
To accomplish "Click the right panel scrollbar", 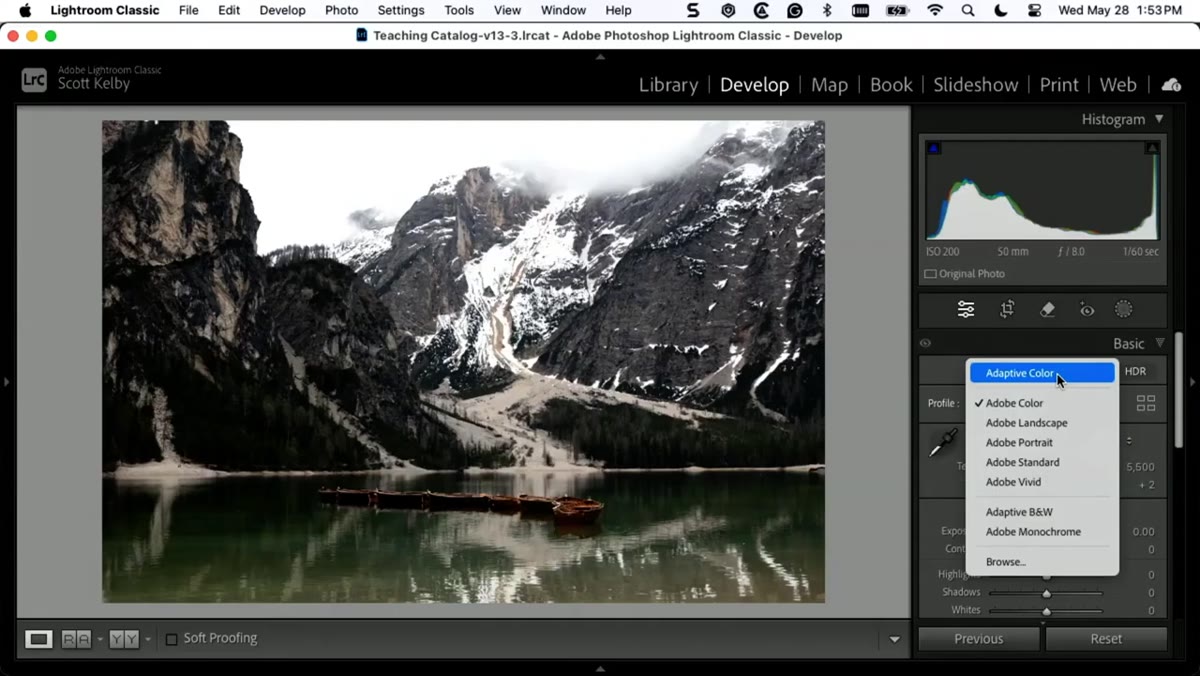I will pyautogui.click(x=1179, y=391).
